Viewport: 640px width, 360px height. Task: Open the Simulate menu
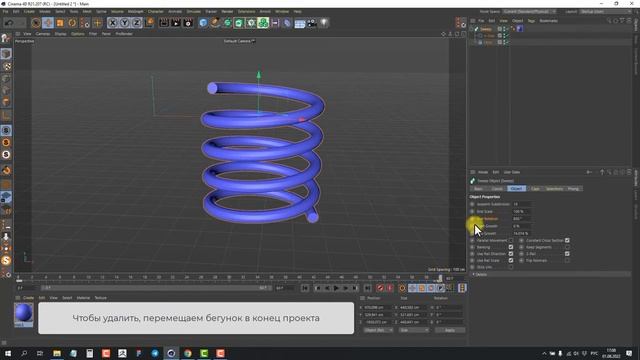click(193, 11)
